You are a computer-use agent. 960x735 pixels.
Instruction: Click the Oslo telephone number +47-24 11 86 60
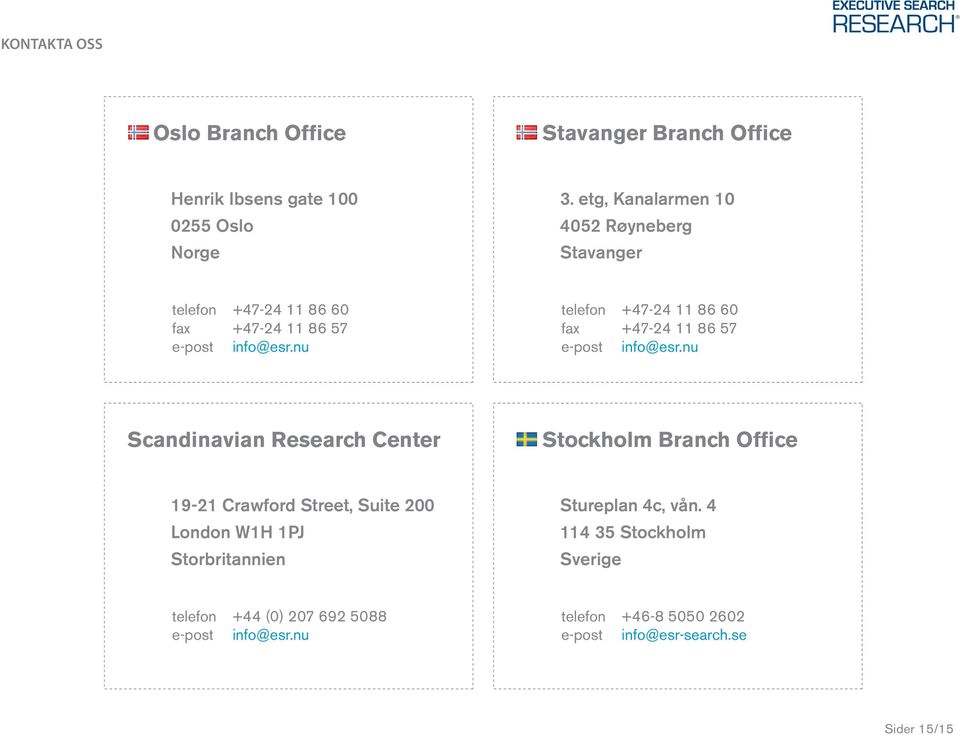290,309
